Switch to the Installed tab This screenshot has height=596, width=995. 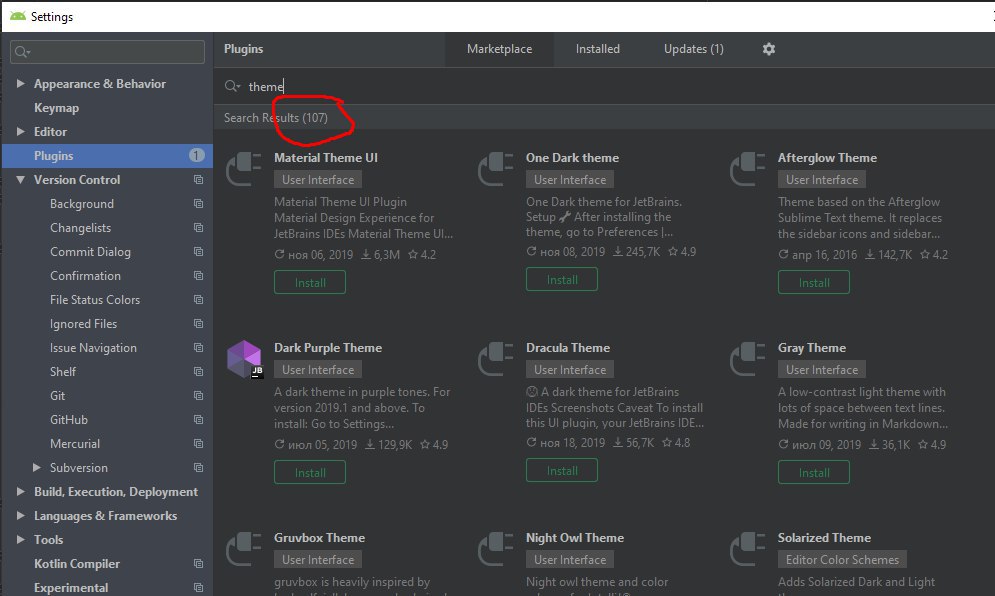(598, 49)
